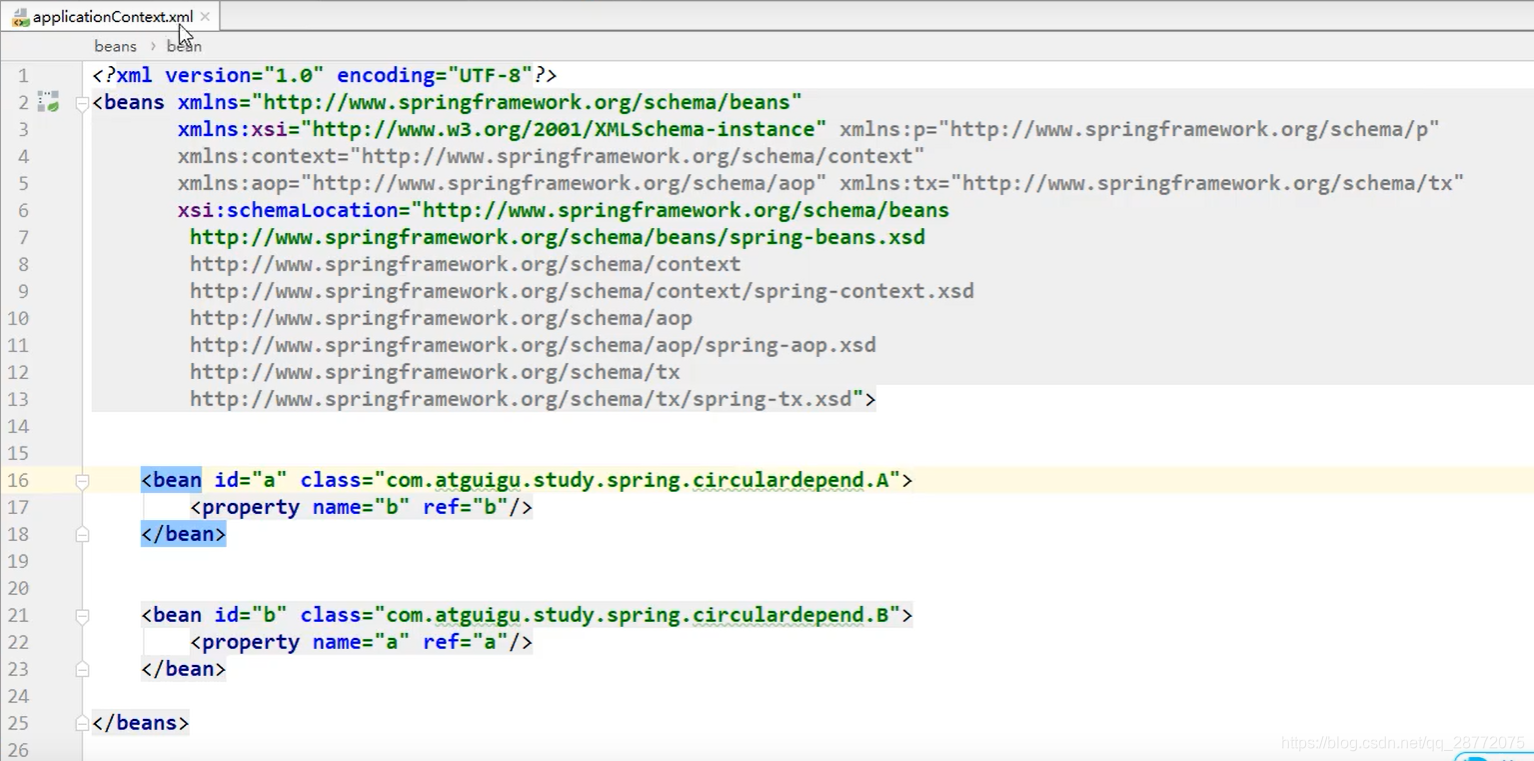Image resolution: width=1534 pixels, height=761 pixels.
Task: Click the property name="a" ref="a" line
Action: 361,642
